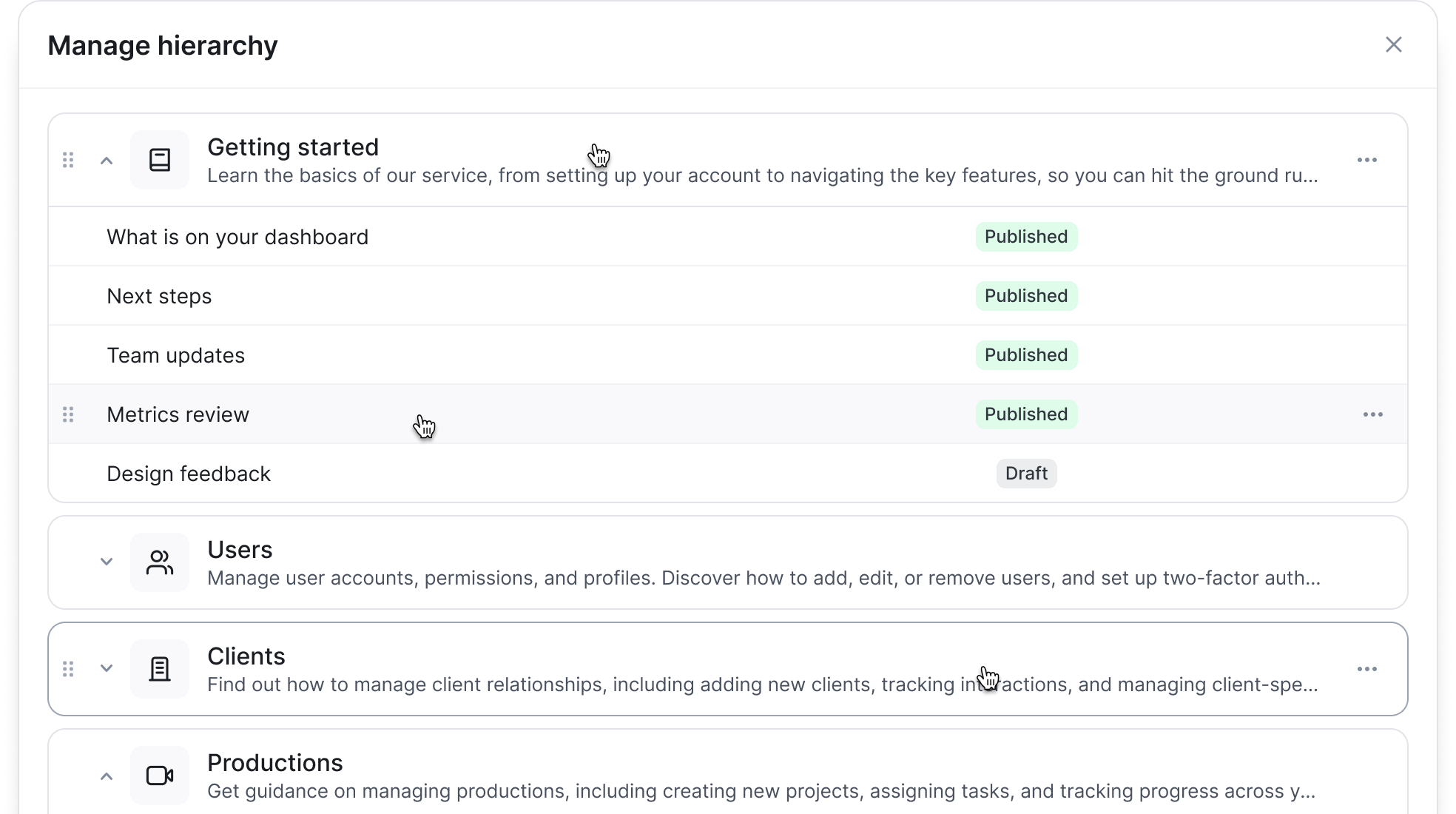This screenshot has width=1456, height=814.
Task: Close the Manage hierarchy dialog
Action: (x=1393, y=45)
